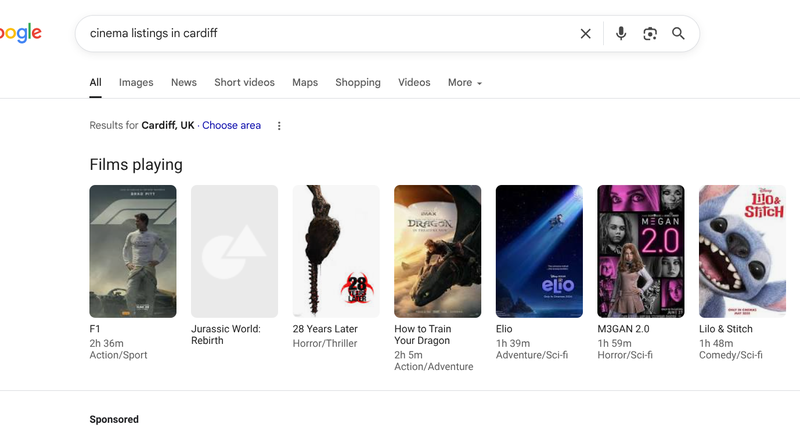Viewport: 800px width, 428px height.
Task: Click the magnifying glass search icon
Action: (x=678, y=34)
